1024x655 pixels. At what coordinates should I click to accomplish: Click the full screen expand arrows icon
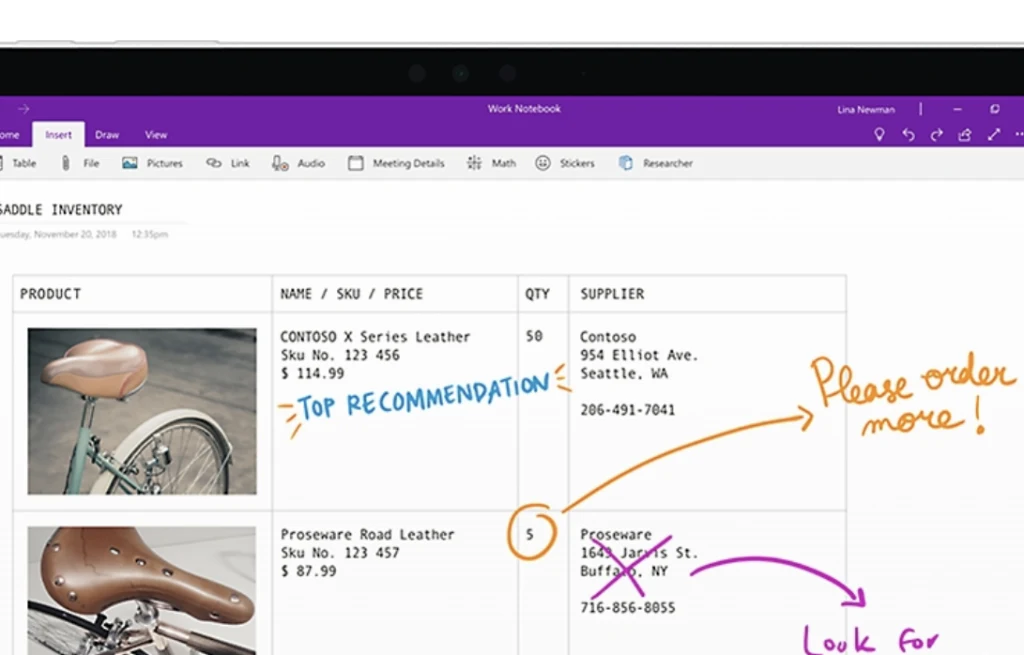pyautogui.click(x=994, y=135)
